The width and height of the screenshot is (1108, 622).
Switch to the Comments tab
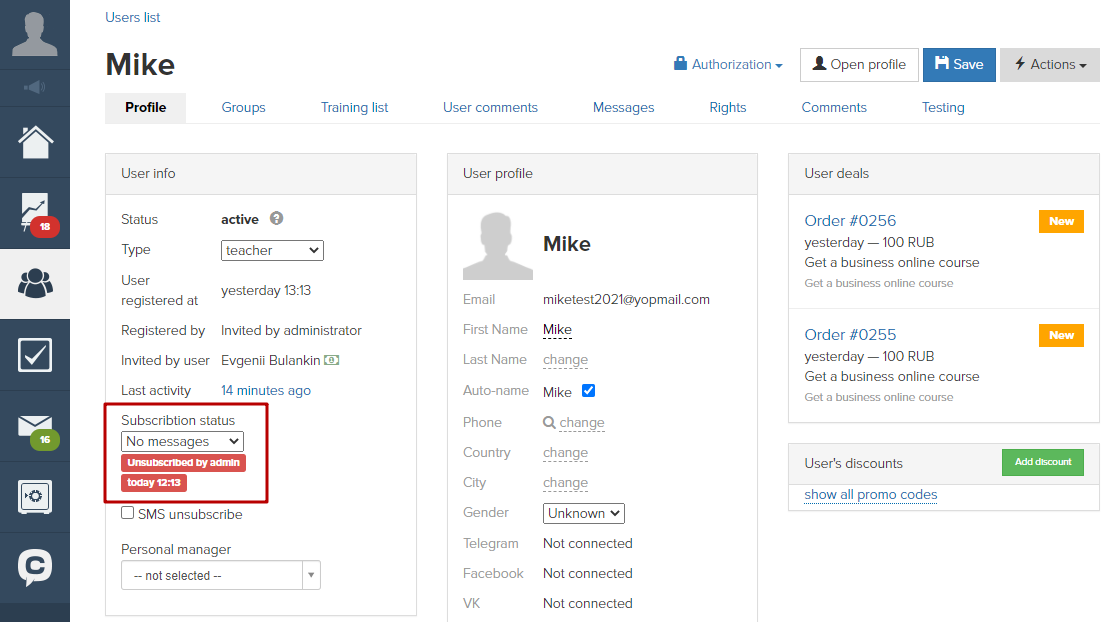pos(834,107)
